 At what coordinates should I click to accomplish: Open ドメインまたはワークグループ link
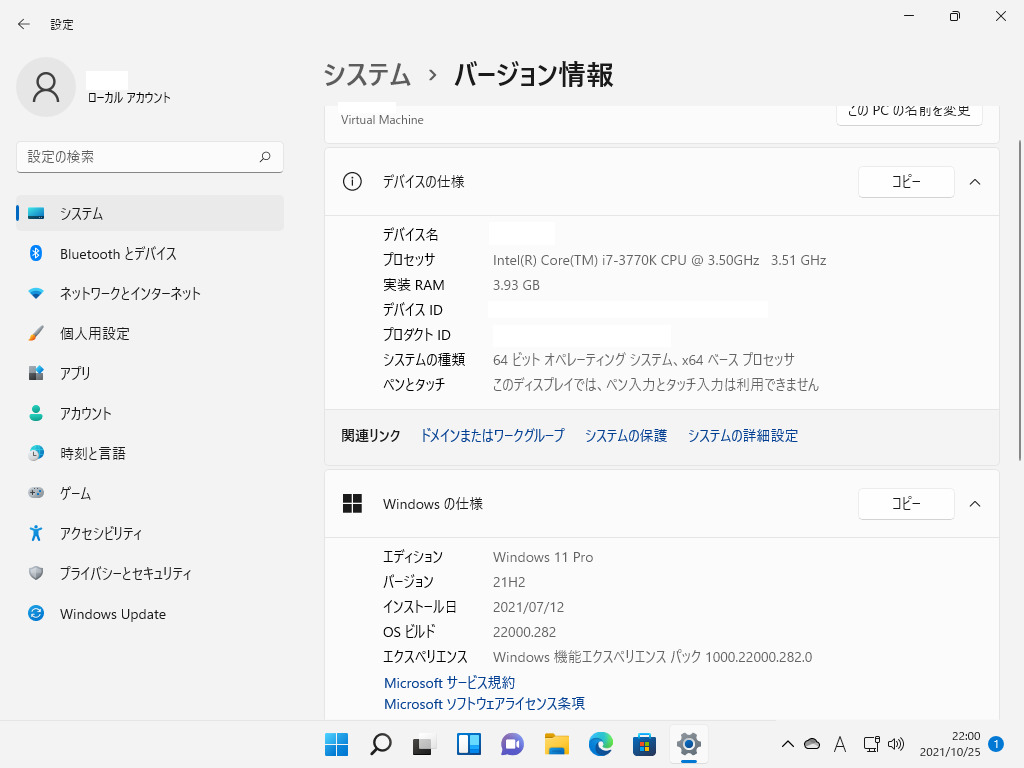click(492, 436)
